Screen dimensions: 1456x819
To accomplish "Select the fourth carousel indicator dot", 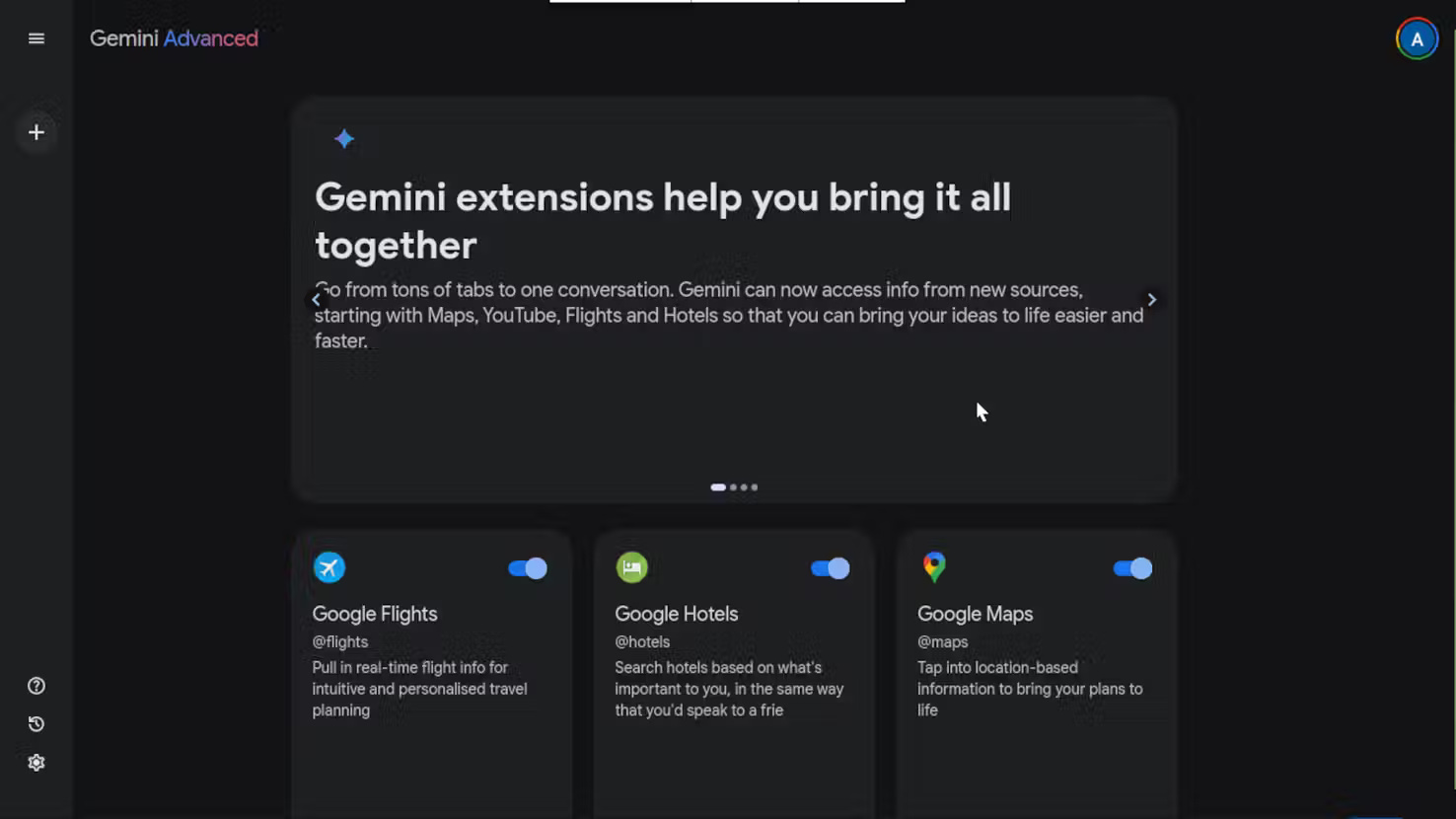I will pyautogui.click(x=755, y=487).
